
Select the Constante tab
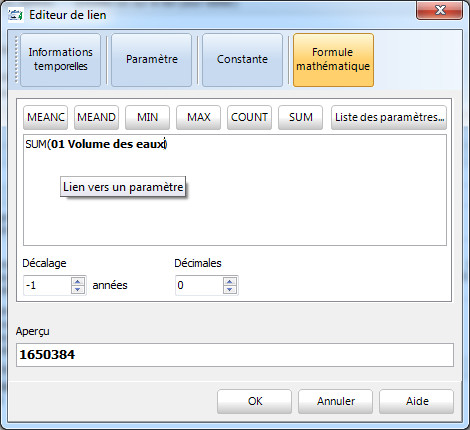click(242, 60)
